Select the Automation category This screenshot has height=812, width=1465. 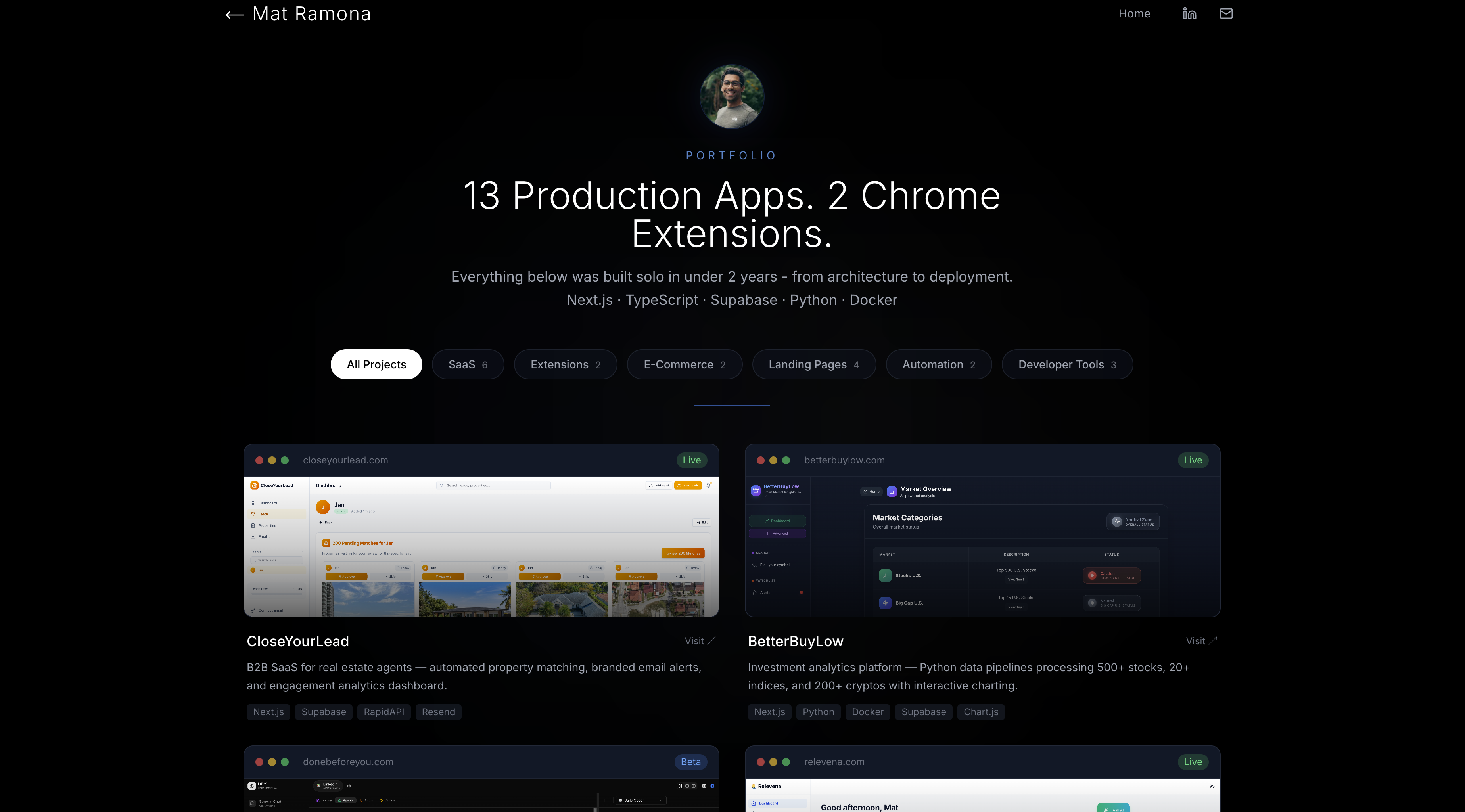(938, 364)
